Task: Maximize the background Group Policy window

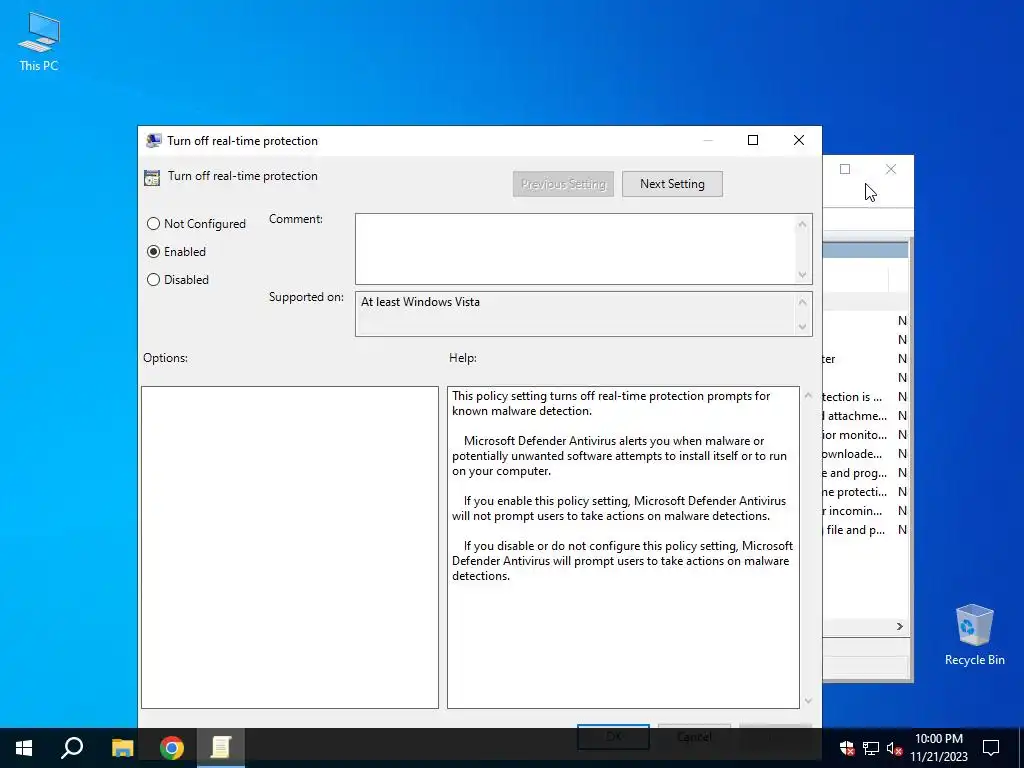Action: (845, 169)
